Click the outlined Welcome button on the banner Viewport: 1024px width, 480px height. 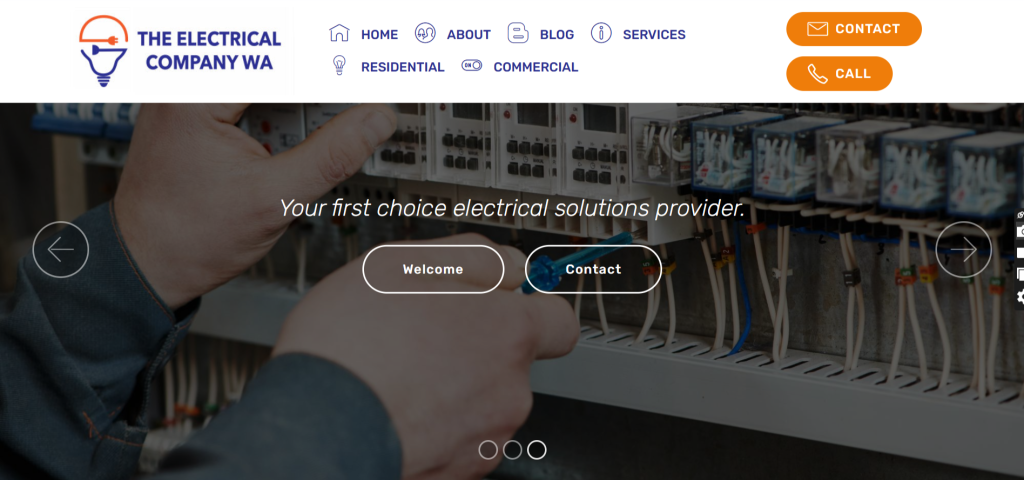[433, 269]
